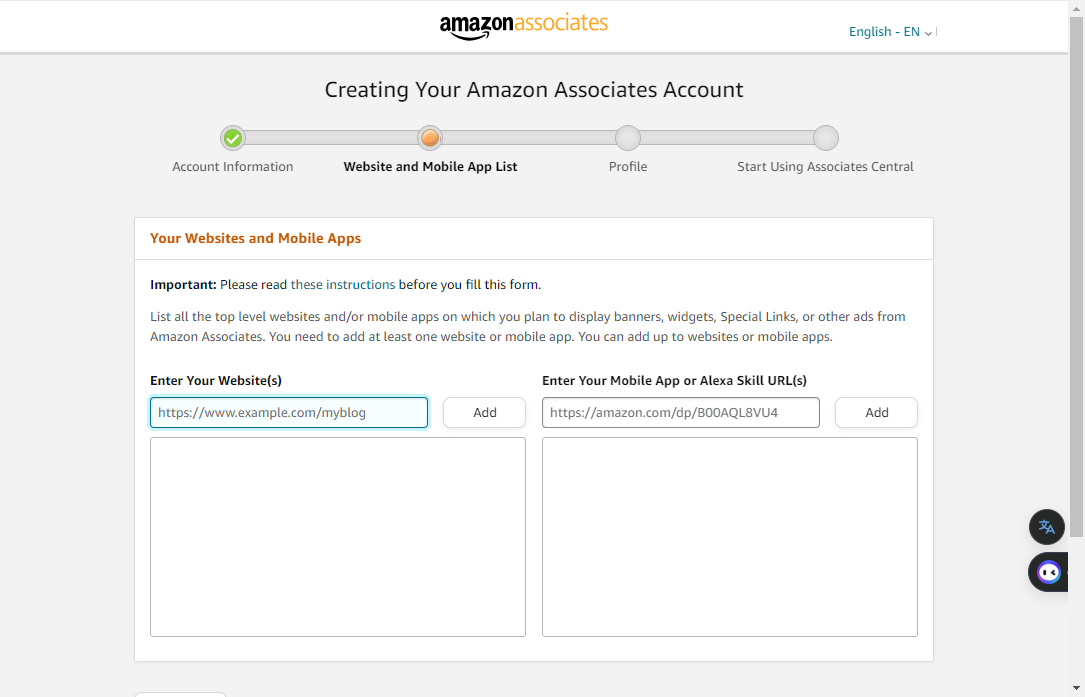Click inside the mobile apps list box
This screenshot has width=1085, height=697.
click(x=730, y=537)
